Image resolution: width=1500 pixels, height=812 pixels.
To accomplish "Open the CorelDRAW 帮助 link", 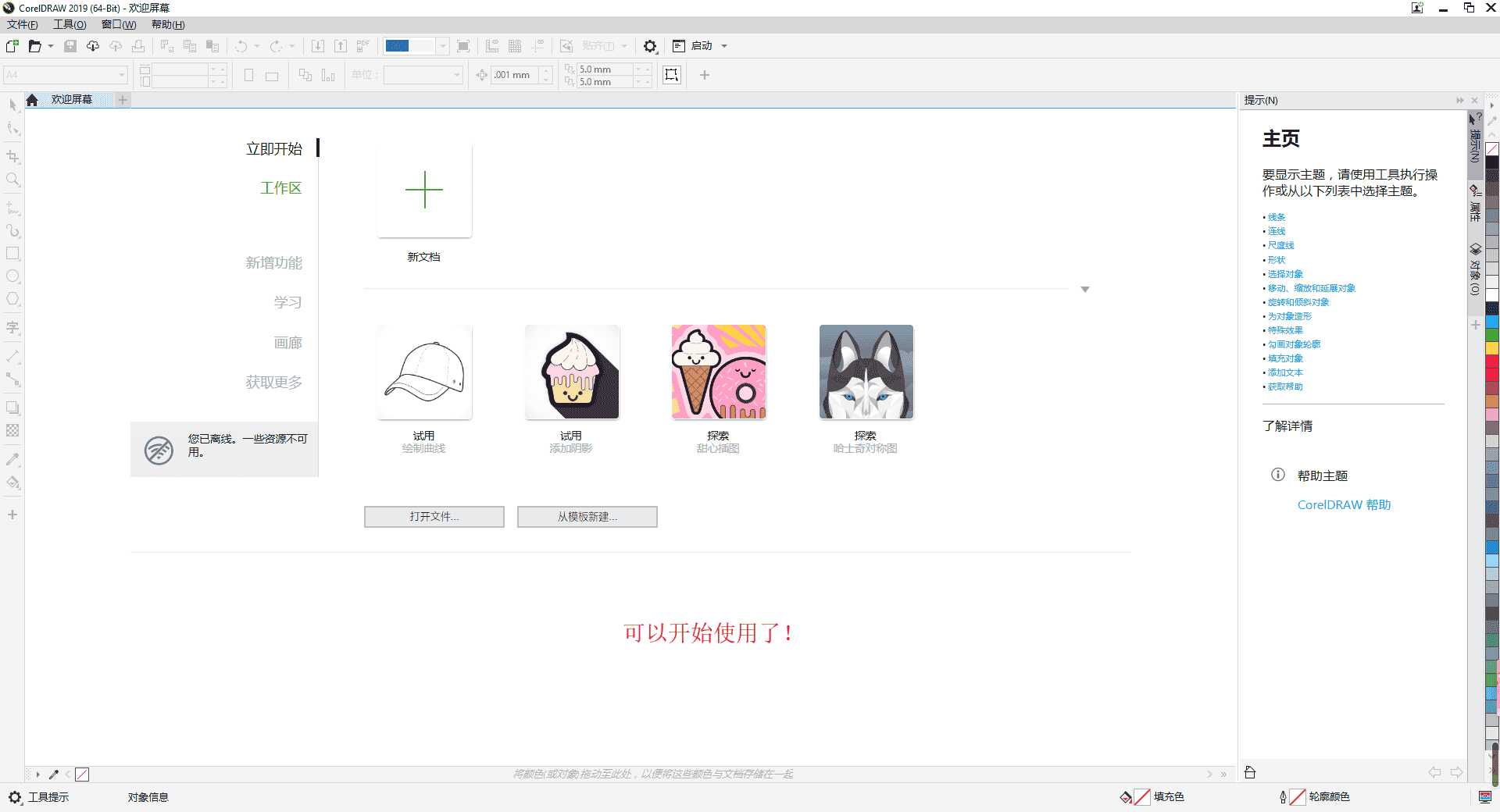I will pyautogui.click(x=1344, y=505).
